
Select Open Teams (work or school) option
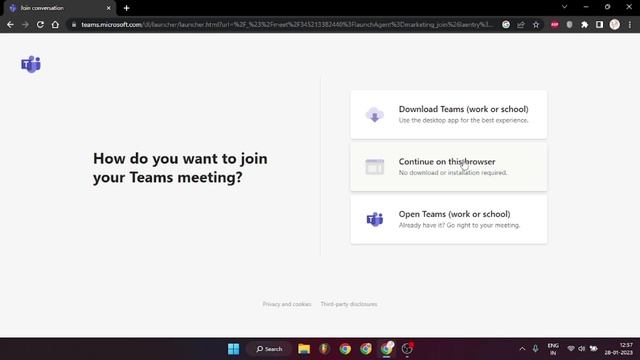tap(449, 220)
